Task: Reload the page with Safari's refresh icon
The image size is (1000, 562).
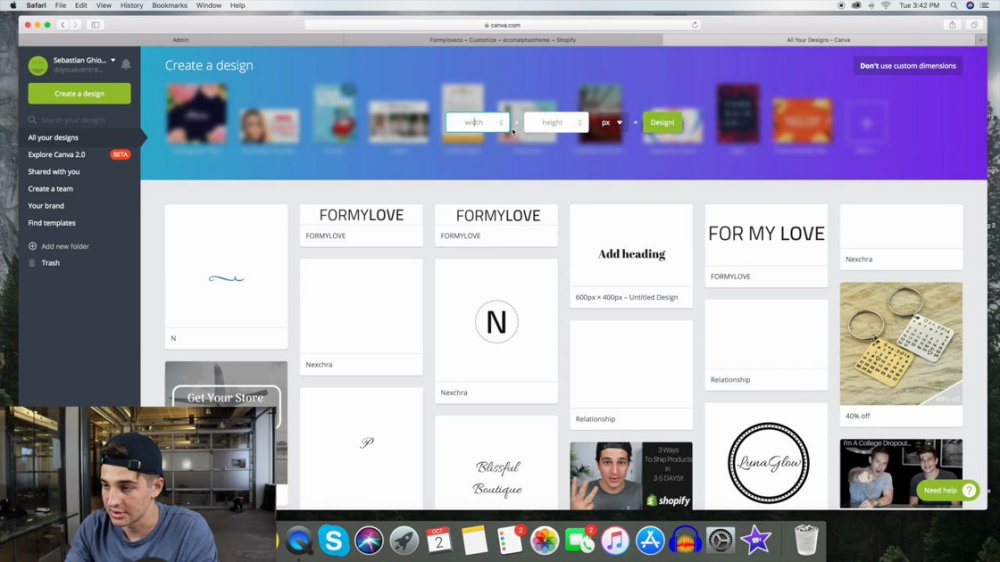Action: tap(695, 25)
